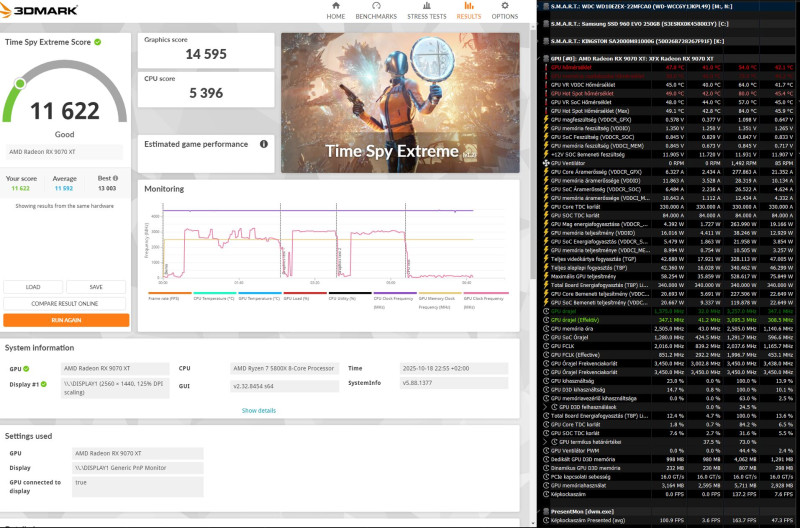Click the Average score value 11 592

tap(64, 188)
